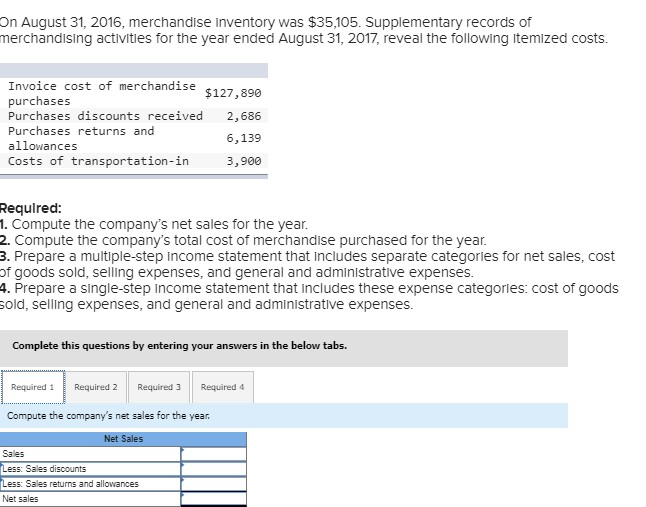Click the Net sales total input field
The image size is (646, 507).
pos(213,499)
